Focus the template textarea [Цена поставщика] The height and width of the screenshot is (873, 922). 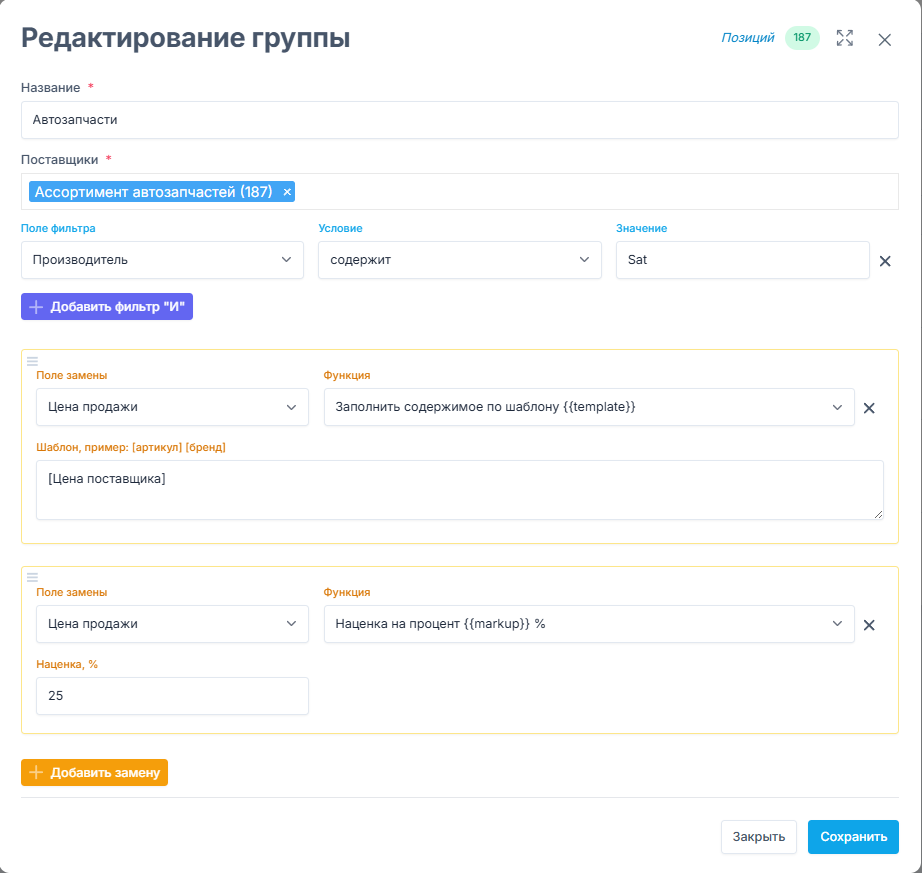click(x=459, y=490)
